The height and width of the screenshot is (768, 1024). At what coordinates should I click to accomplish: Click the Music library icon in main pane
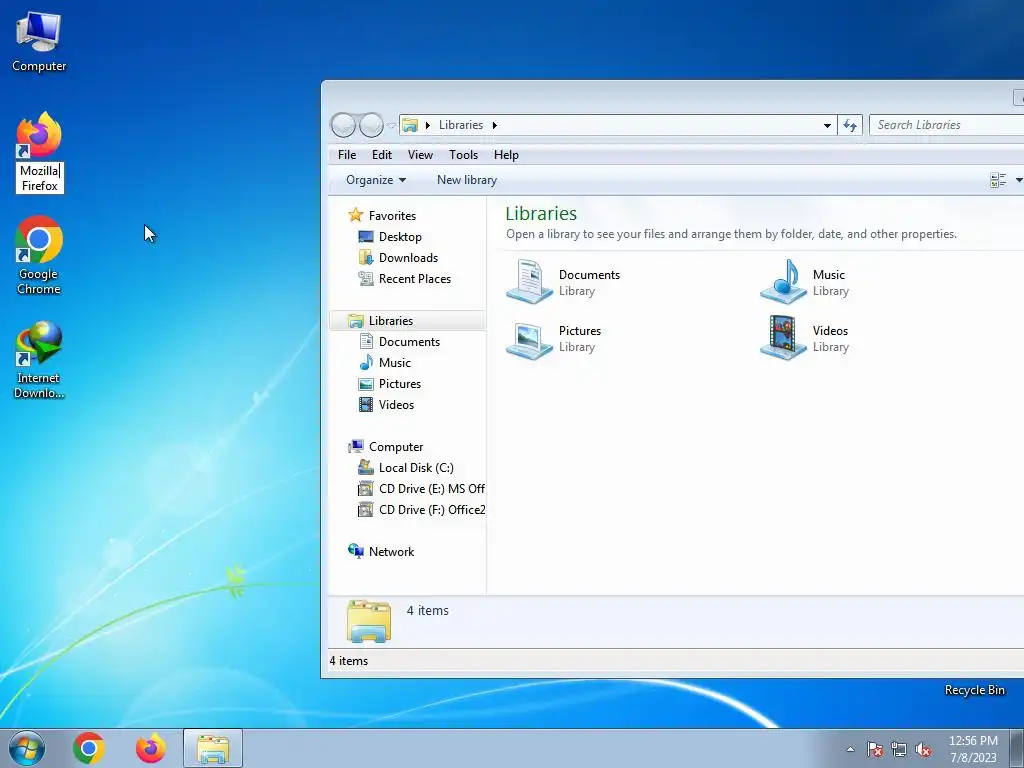[783, 281]
